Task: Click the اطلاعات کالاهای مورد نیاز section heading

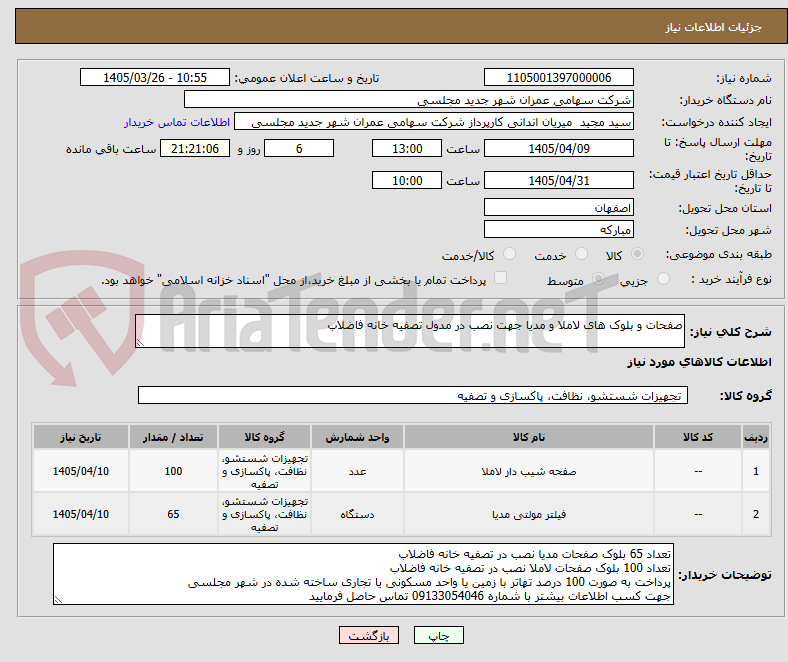Action: 699,362
